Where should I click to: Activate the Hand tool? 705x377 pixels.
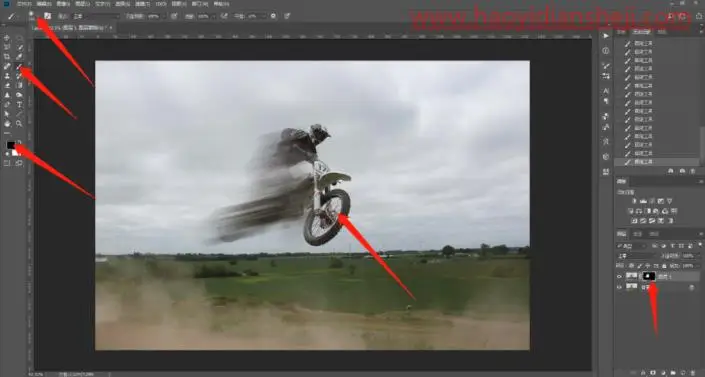[7, 123]
